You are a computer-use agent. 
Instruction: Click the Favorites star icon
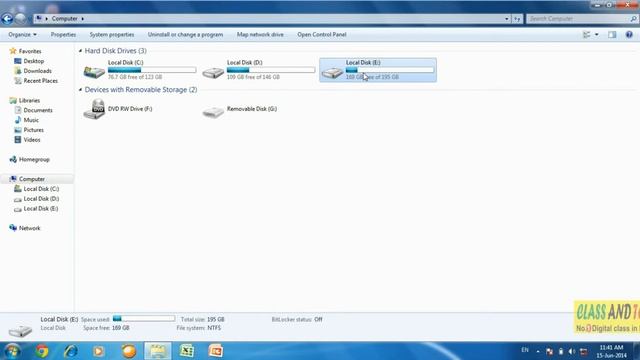pos(13,51)
